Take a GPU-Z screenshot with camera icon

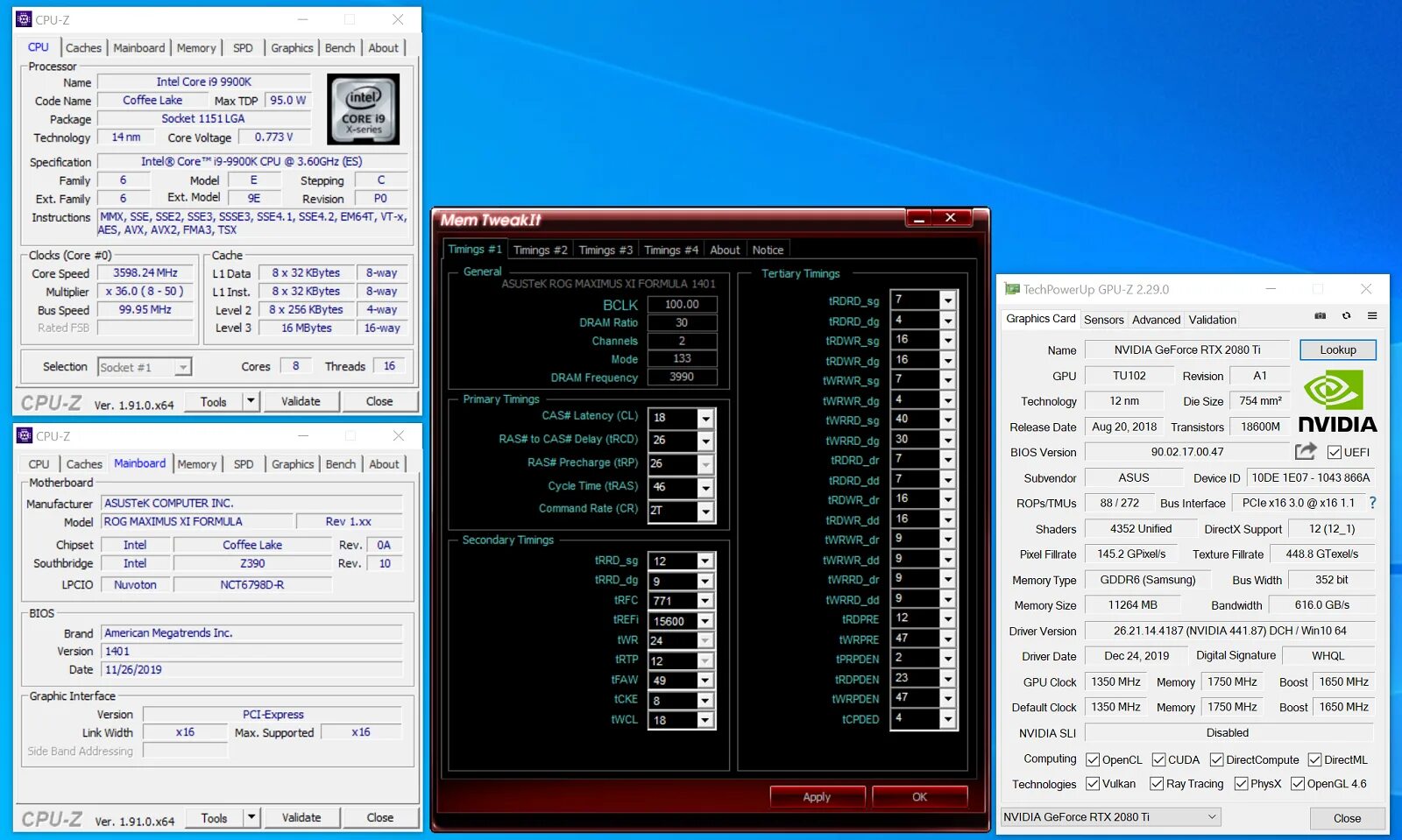[1321, 316]
